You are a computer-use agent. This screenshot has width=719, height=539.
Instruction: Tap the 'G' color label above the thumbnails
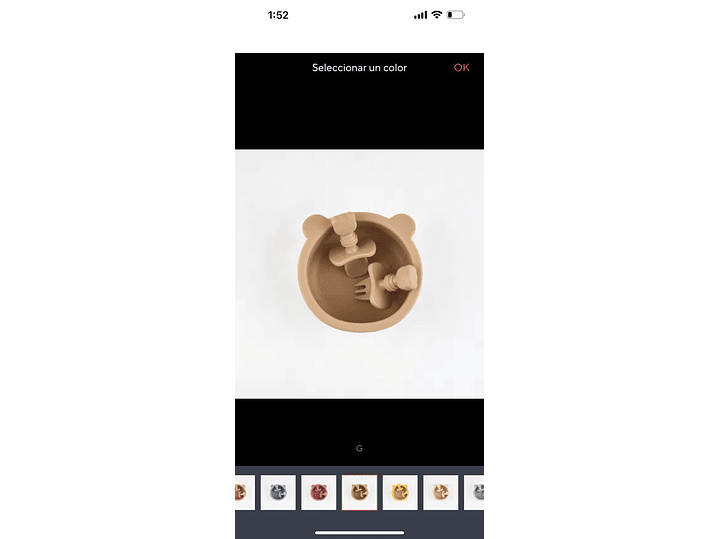(x=359, y=448)
